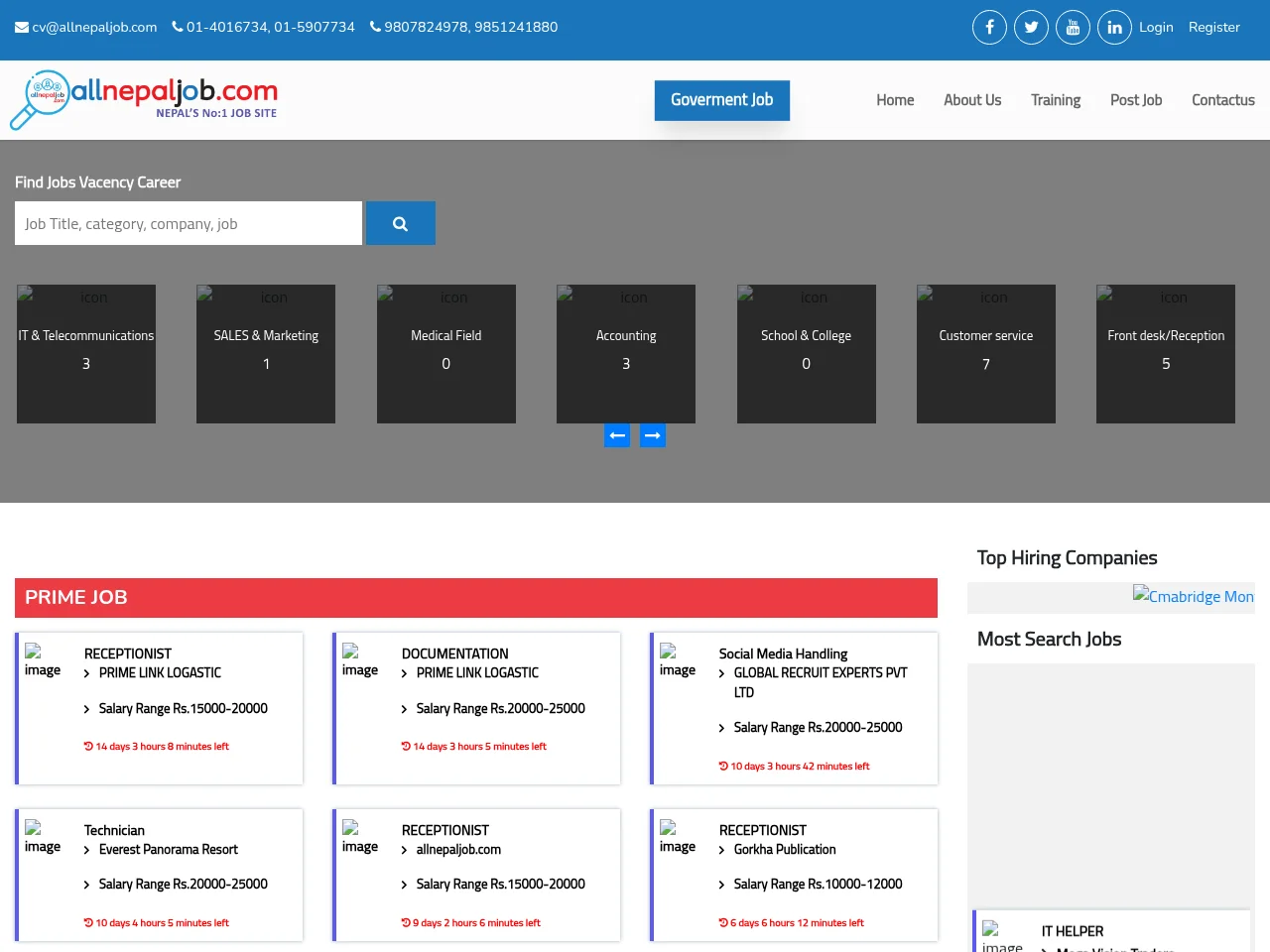Go to Home menu item

point(895,100)
